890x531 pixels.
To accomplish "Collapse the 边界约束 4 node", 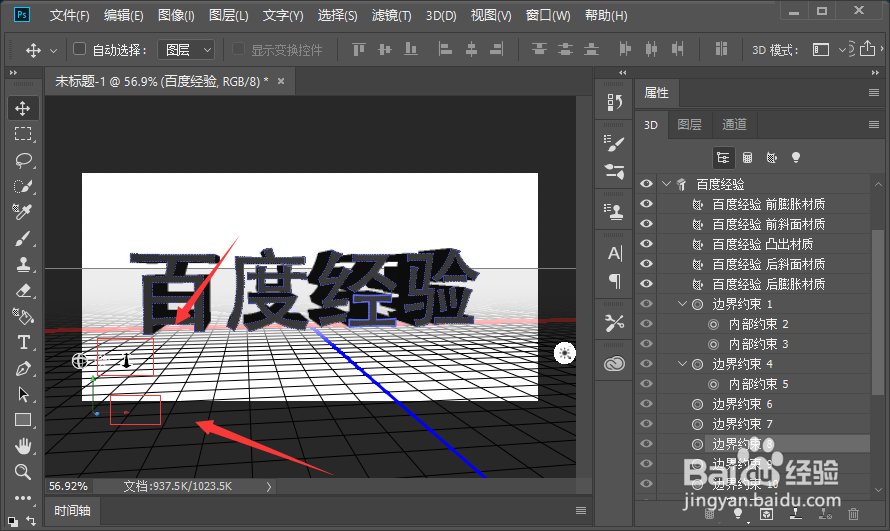I will (x=683, y=364).
